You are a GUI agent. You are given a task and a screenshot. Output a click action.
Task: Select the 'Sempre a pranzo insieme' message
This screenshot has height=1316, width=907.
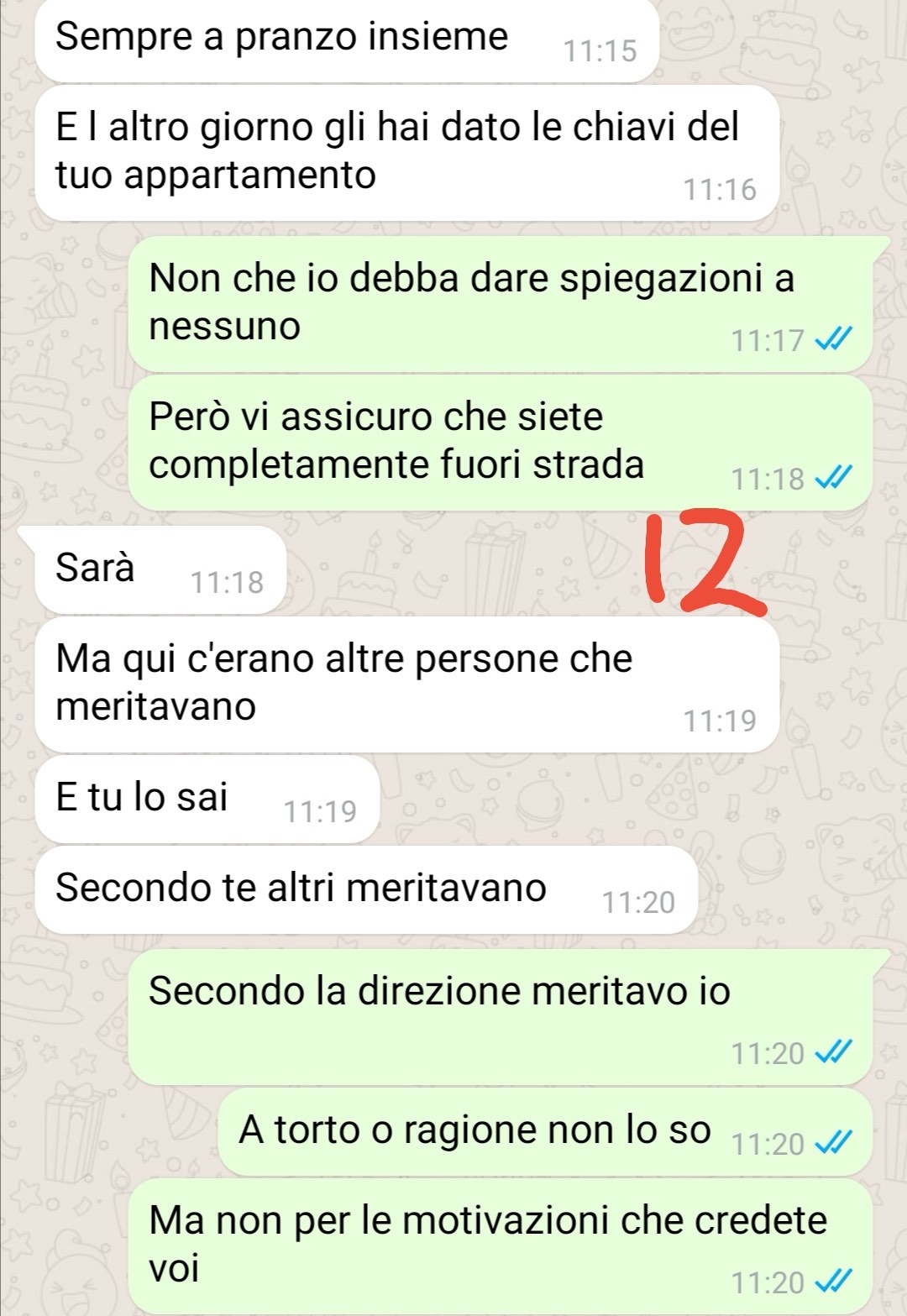[347, 39]
